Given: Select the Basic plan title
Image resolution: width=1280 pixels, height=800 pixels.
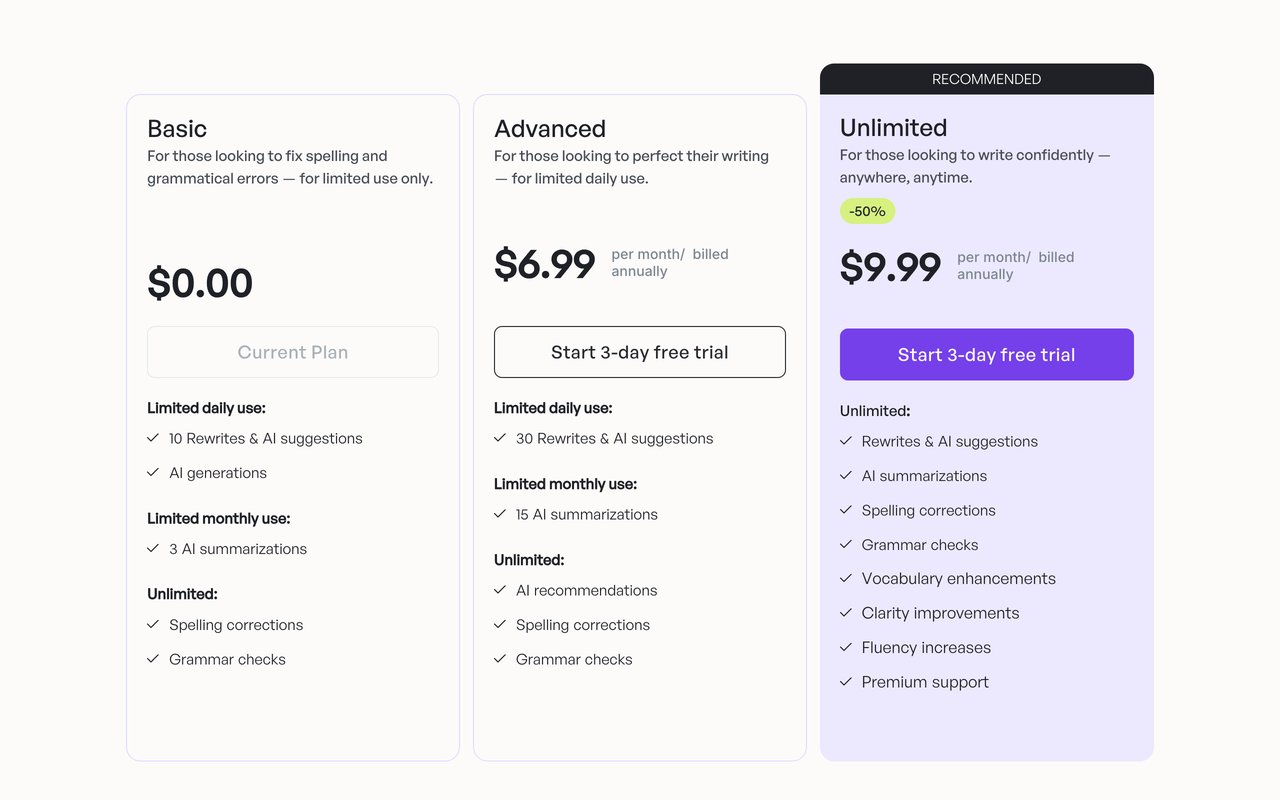Looking at the screenshot, I should [x=177, y=129].
